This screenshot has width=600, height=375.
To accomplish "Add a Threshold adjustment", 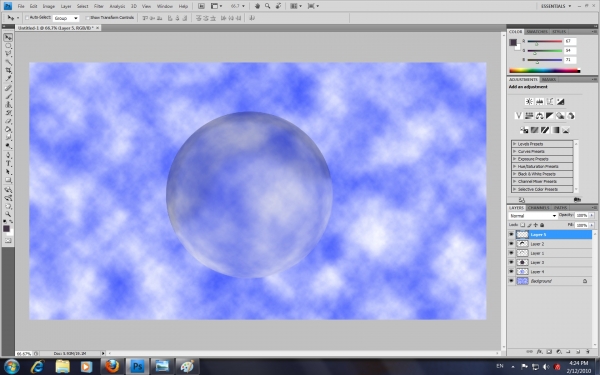I will coord(545,130).
